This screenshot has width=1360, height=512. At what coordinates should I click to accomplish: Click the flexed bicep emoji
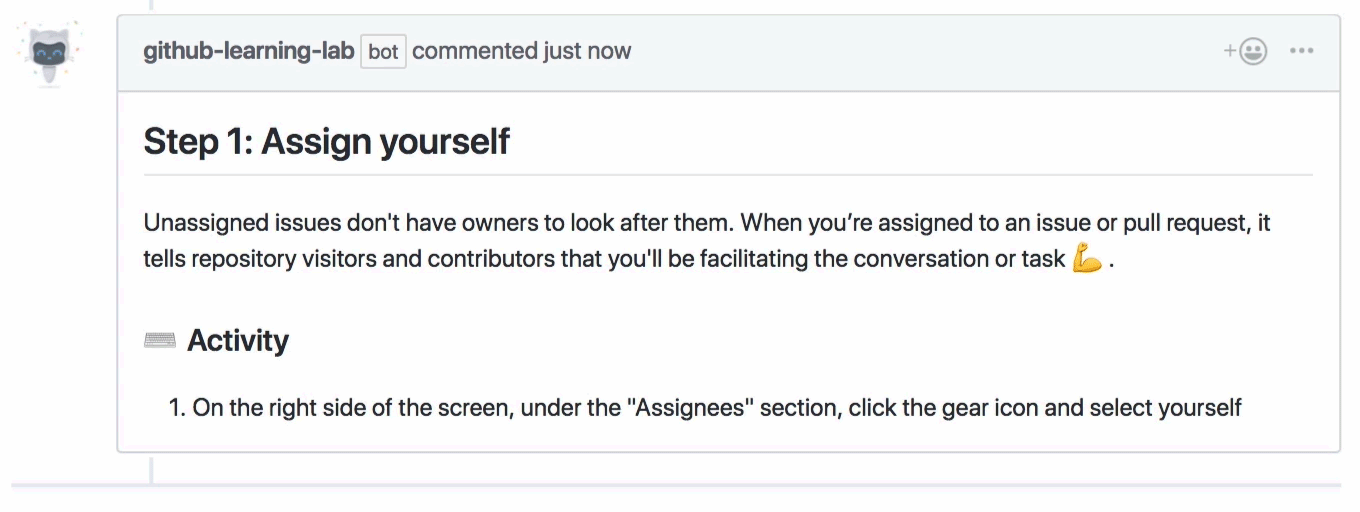point(1086,260)
